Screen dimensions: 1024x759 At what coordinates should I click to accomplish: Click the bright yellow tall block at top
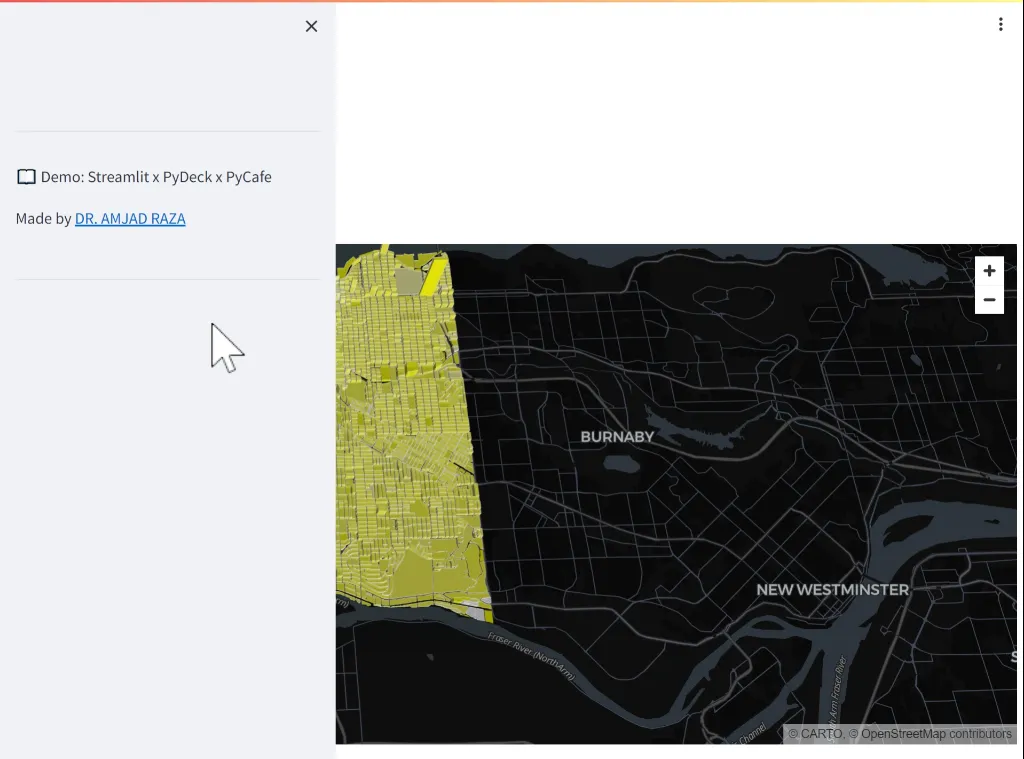pos(432,275)
